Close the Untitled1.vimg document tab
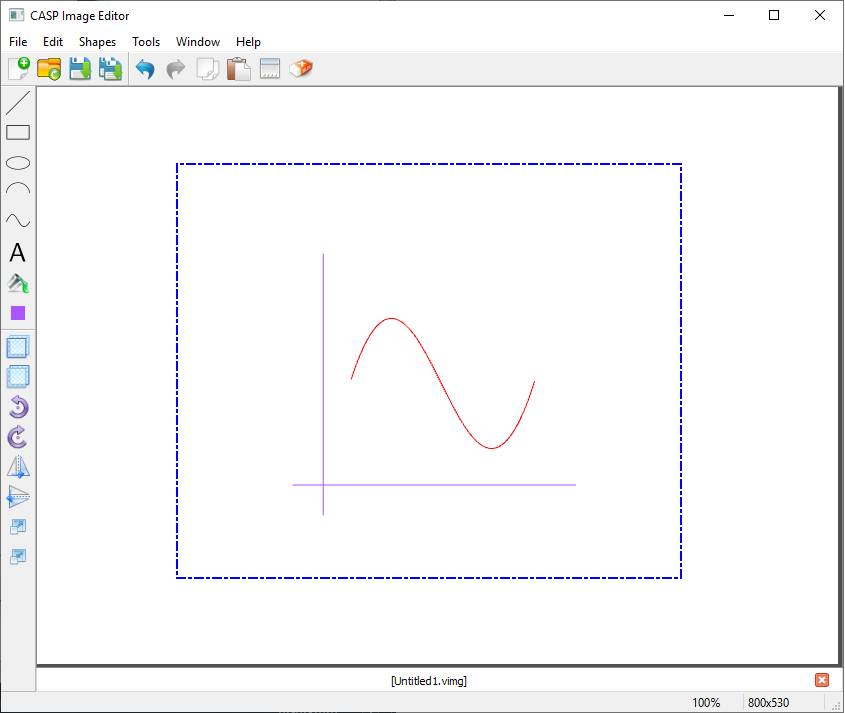845x713 pixels. [822, 680]
